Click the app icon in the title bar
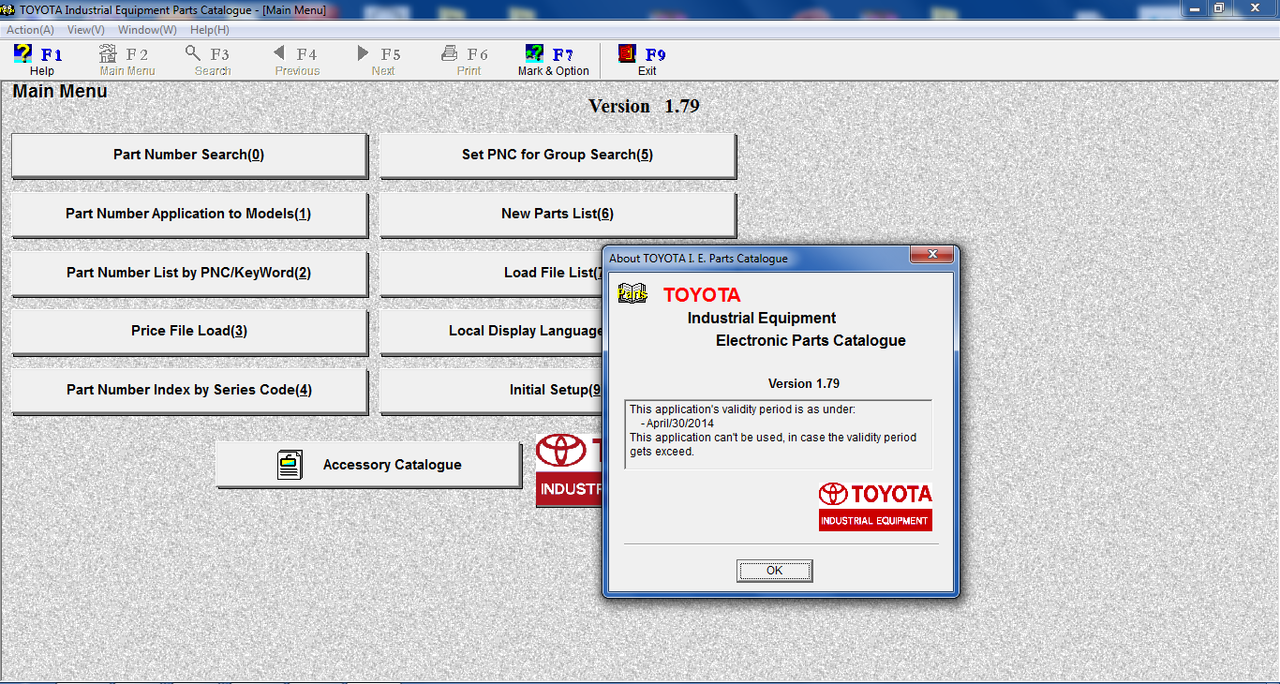Image resolution: width=1280 pixels, height=684 pixels. tap(9, 9)
